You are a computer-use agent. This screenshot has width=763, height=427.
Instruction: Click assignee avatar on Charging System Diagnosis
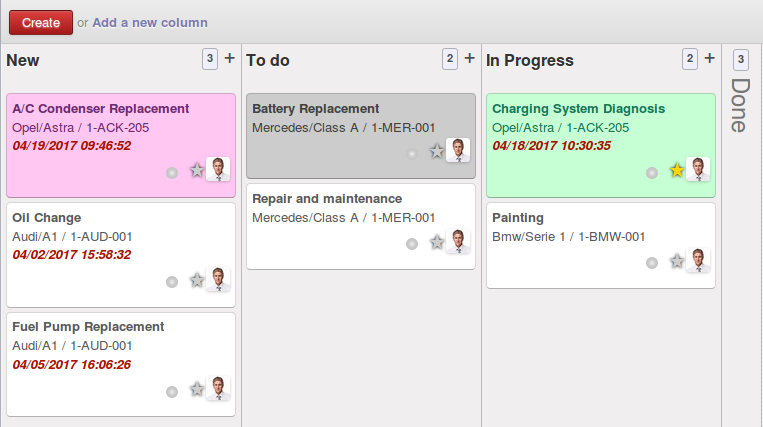[x=698, y=169]
